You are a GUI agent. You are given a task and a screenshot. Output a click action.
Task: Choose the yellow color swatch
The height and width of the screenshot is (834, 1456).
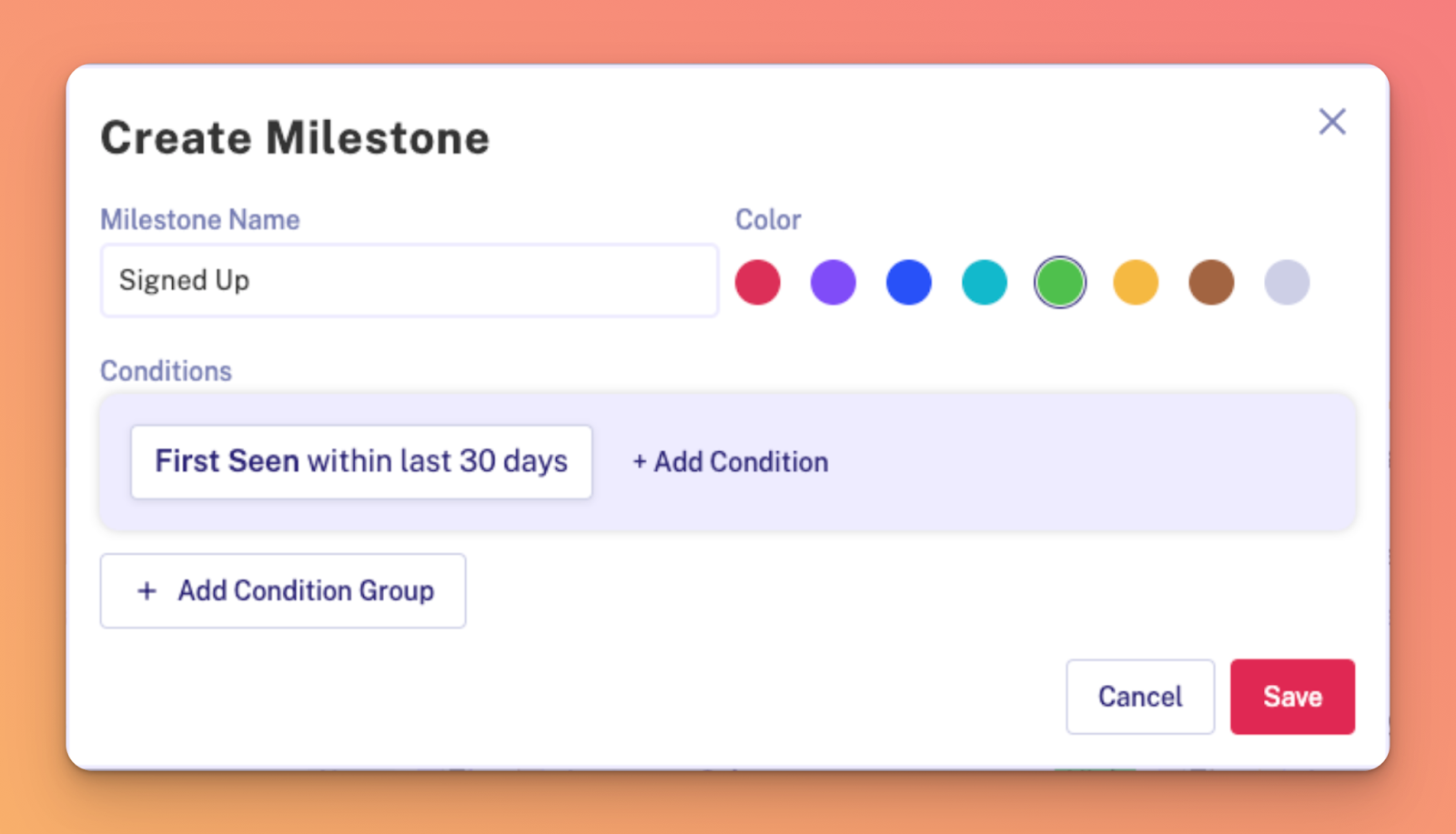point(1136,282)
